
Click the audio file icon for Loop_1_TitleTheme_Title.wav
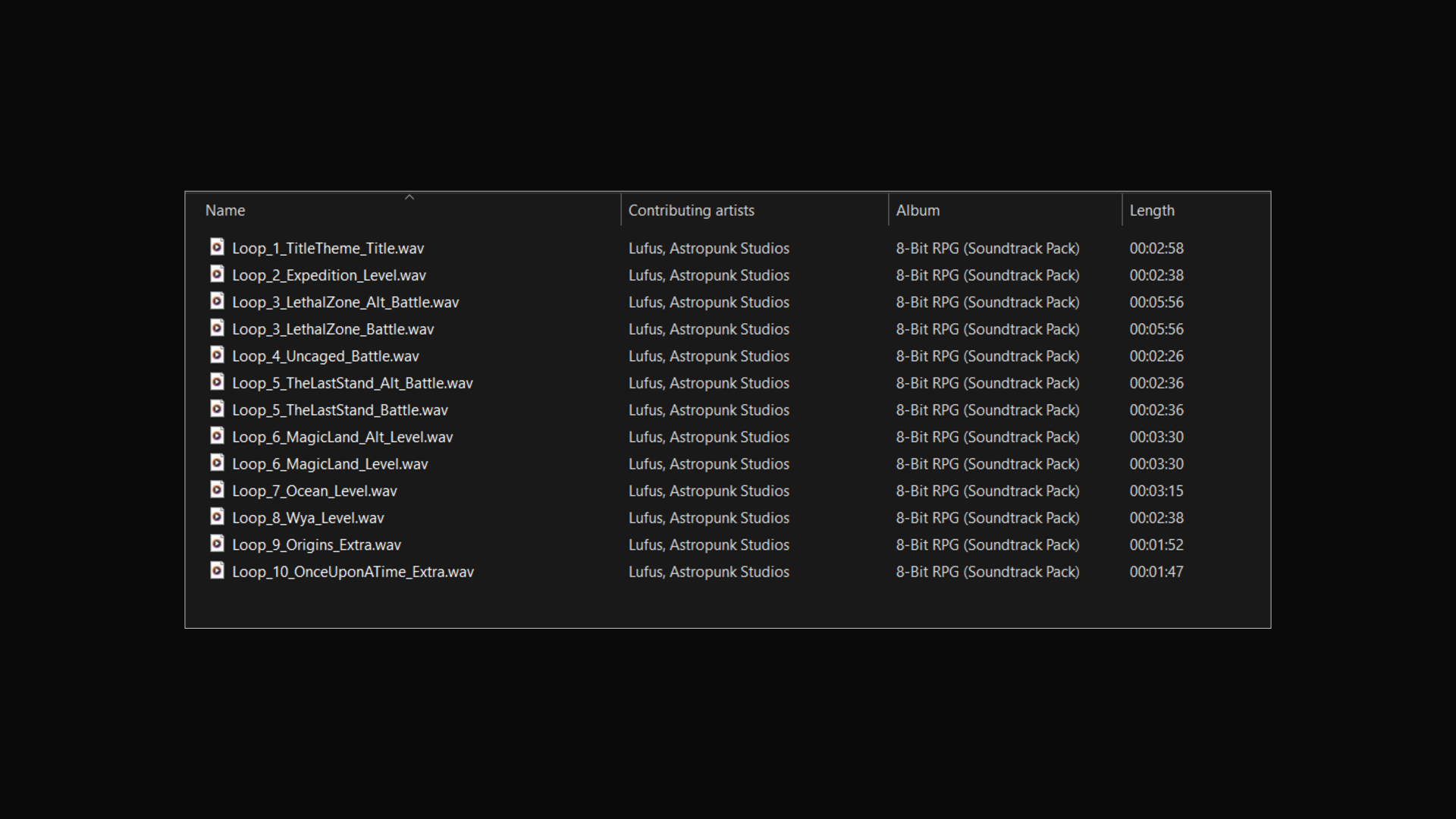click(x=217, y=247)
